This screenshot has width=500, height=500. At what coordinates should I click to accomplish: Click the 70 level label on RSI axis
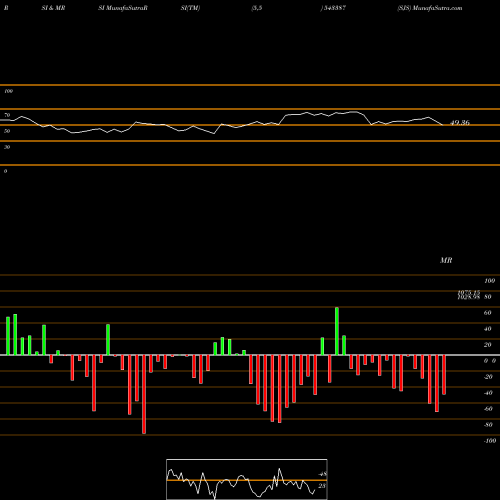point(7,115)
